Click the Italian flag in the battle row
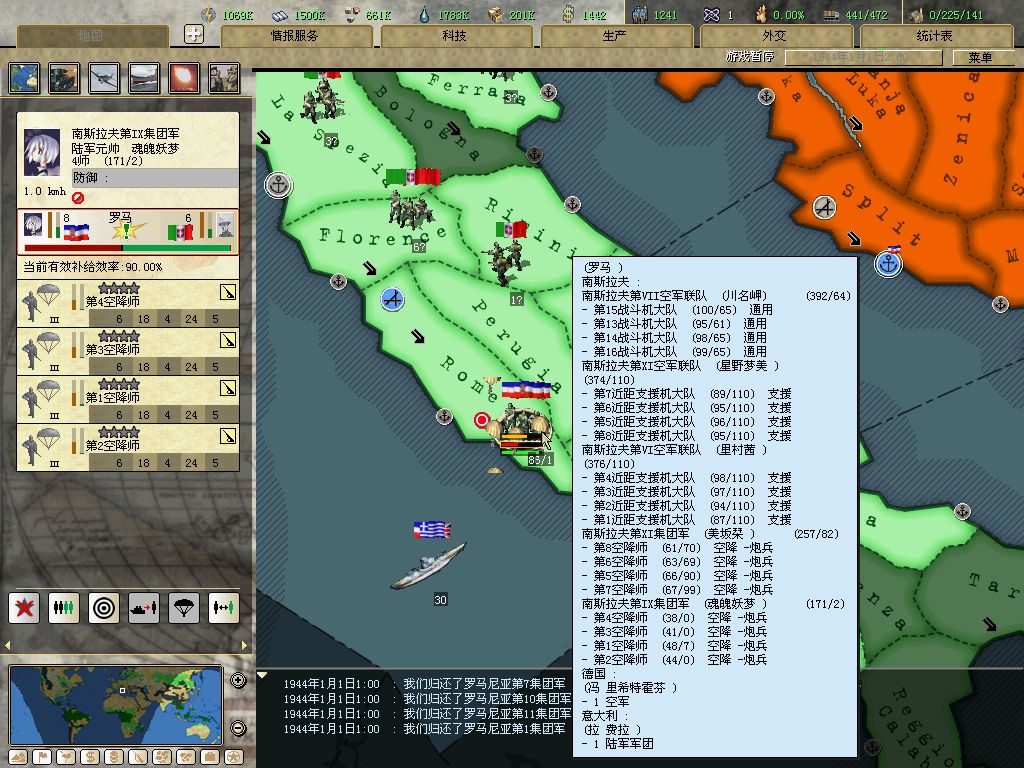Screen dimensions: 1024x768 tap(180, 232)
